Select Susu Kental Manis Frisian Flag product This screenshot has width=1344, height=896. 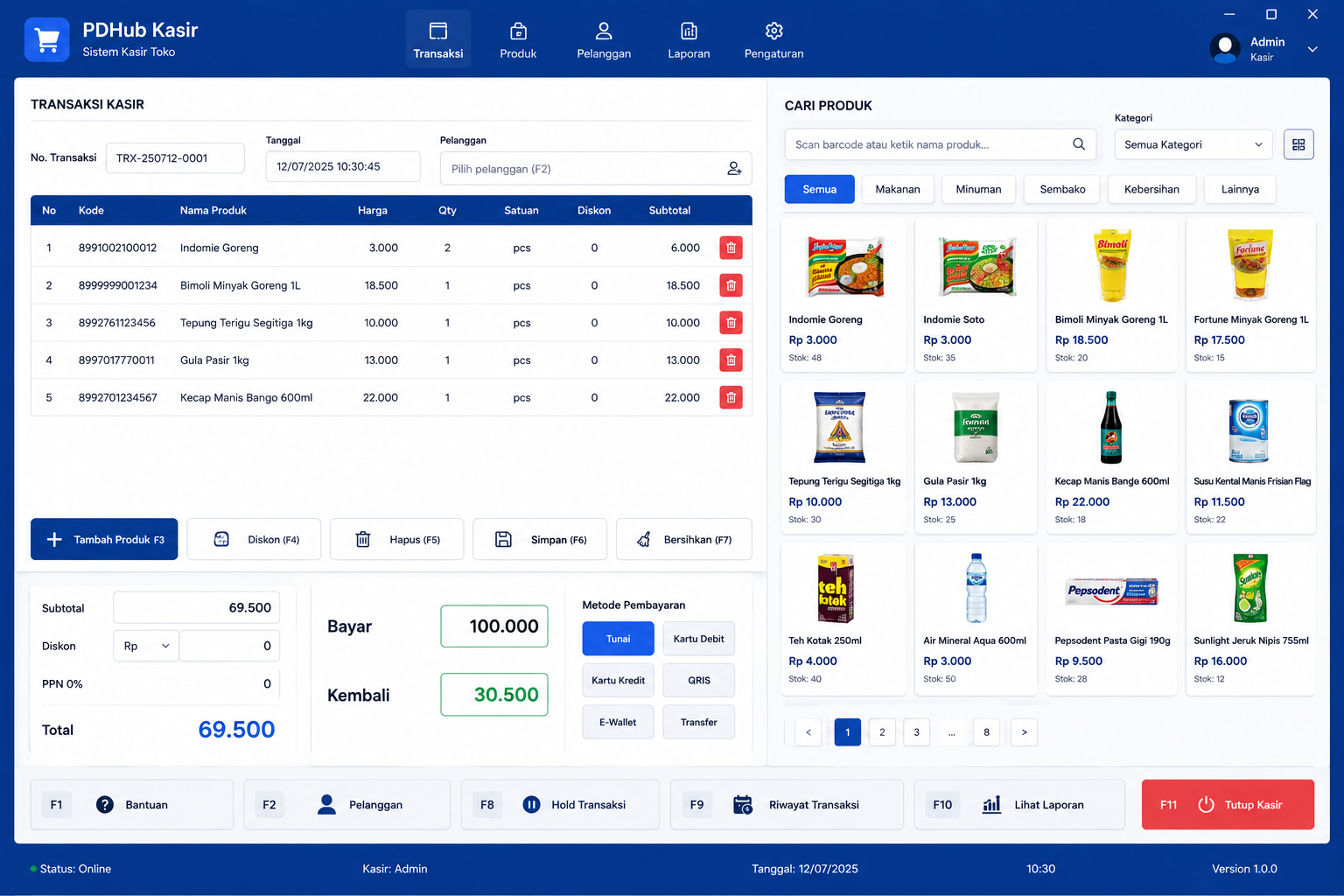[x=1250, y=457]
